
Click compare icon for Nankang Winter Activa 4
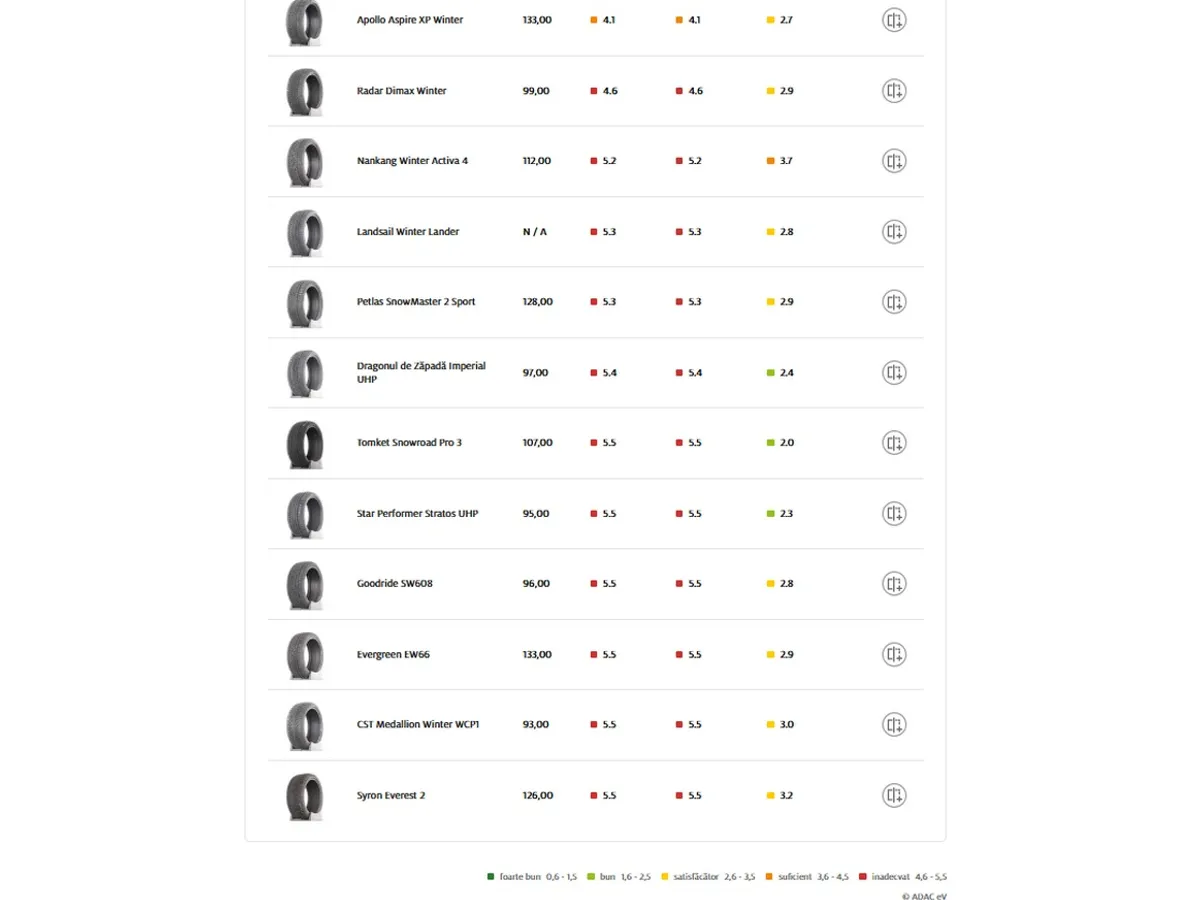pyautogui.click(x=894, y=161)
